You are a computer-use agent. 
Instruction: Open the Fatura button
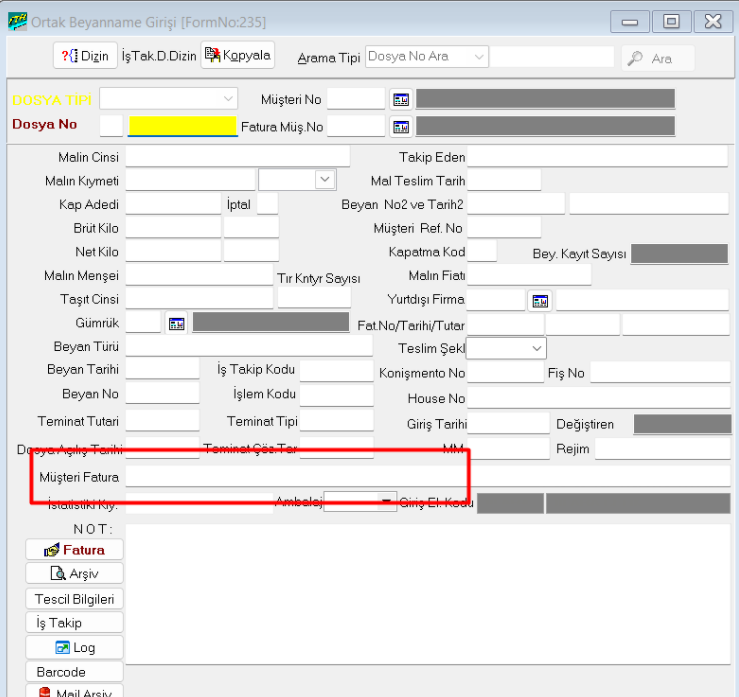[x=74, y=550]
